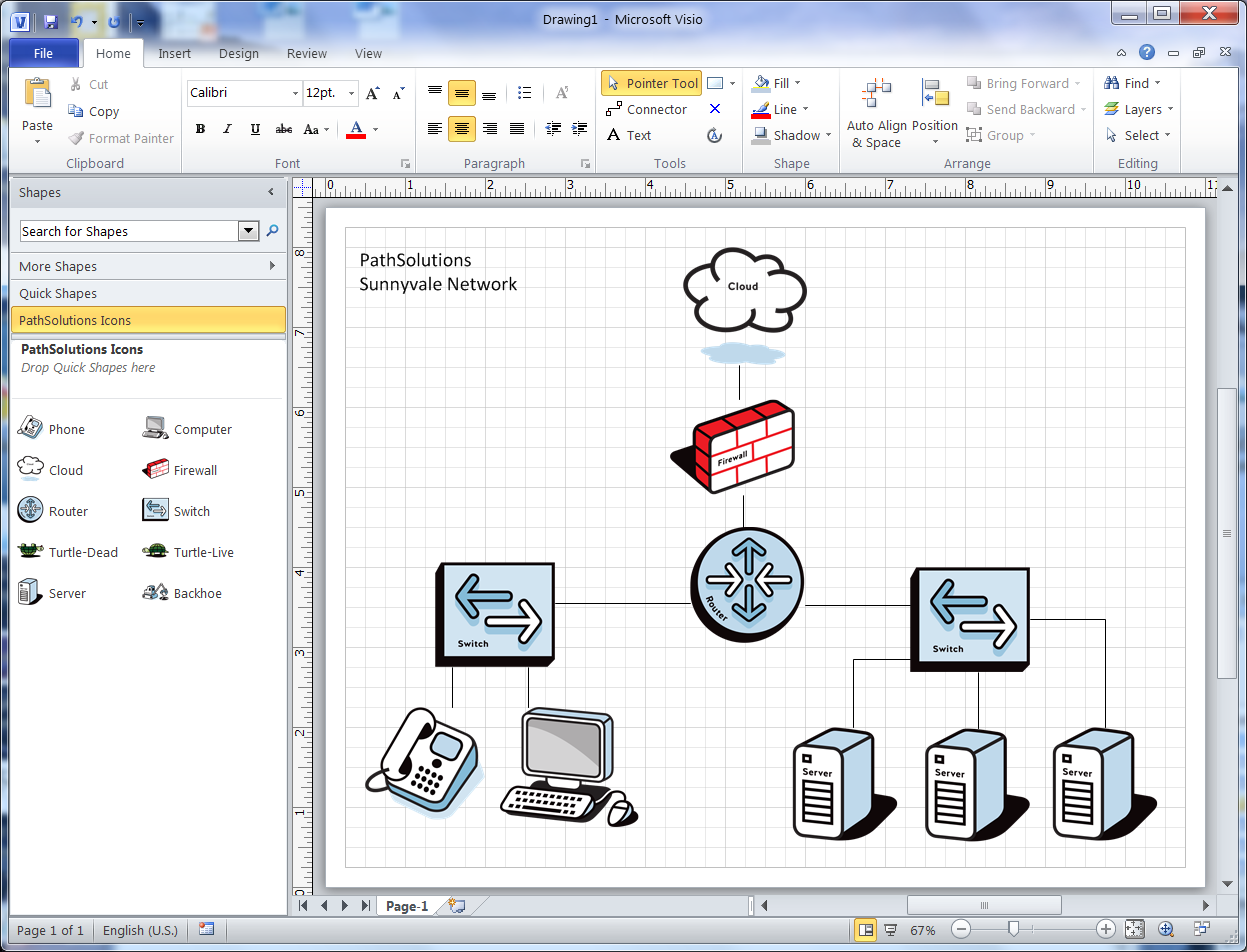Click the zoom slider handle
This screenshot has height=952, width=1247.
tap(1013, 930)
